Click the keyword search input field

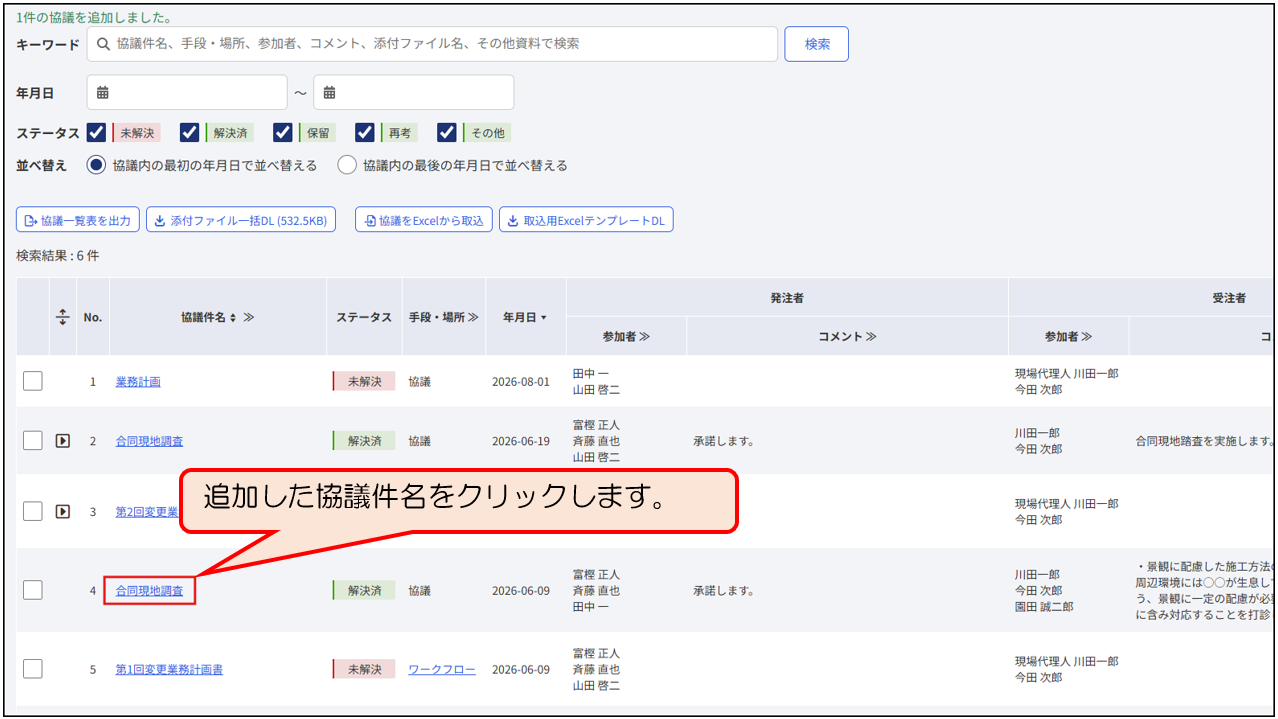click(x=432, y=44)
